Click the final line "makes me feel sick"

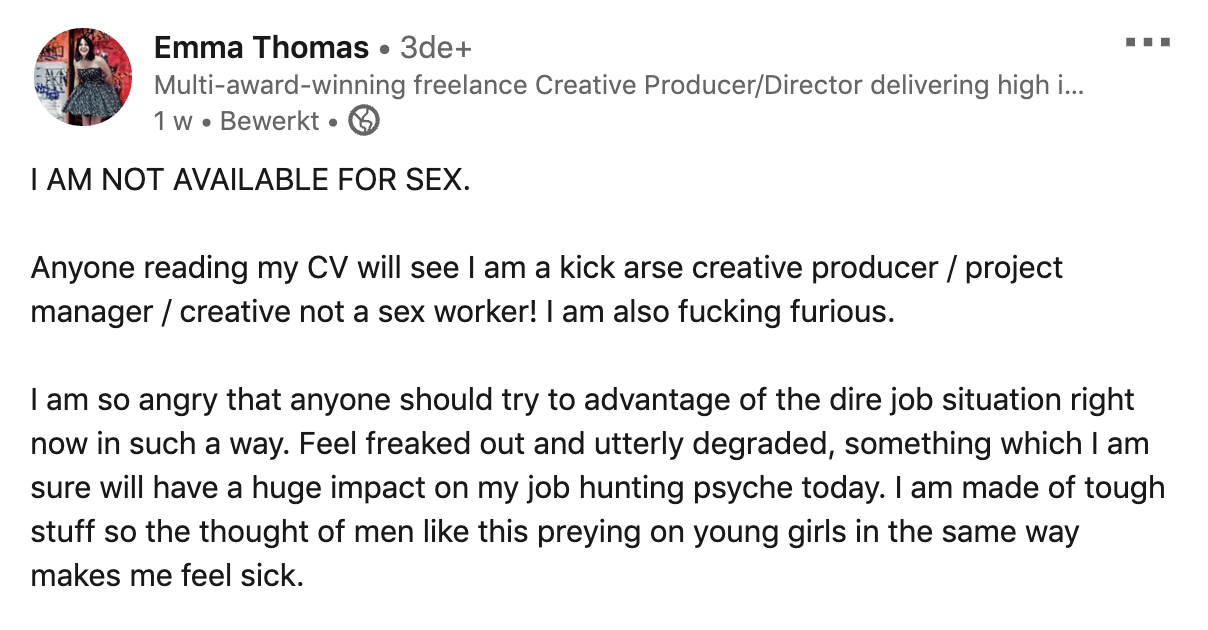pos(166,576)
